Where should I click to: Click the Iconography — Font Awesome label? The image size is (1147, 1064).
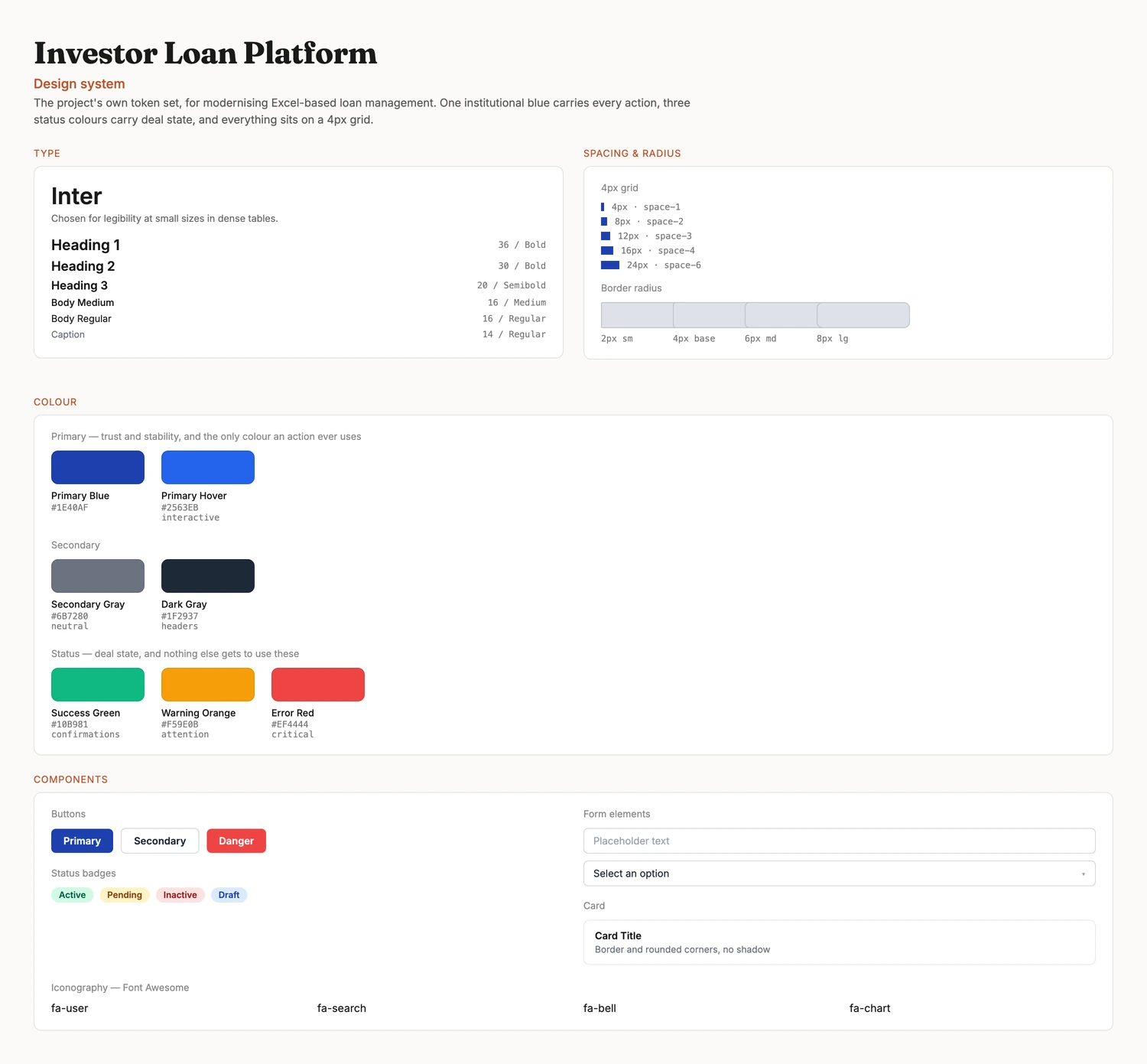[x=120, y=988]
